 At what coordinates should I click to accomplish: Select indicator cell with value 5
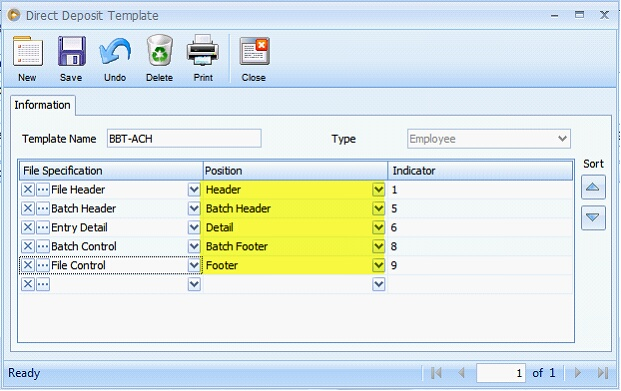[480, 208]
